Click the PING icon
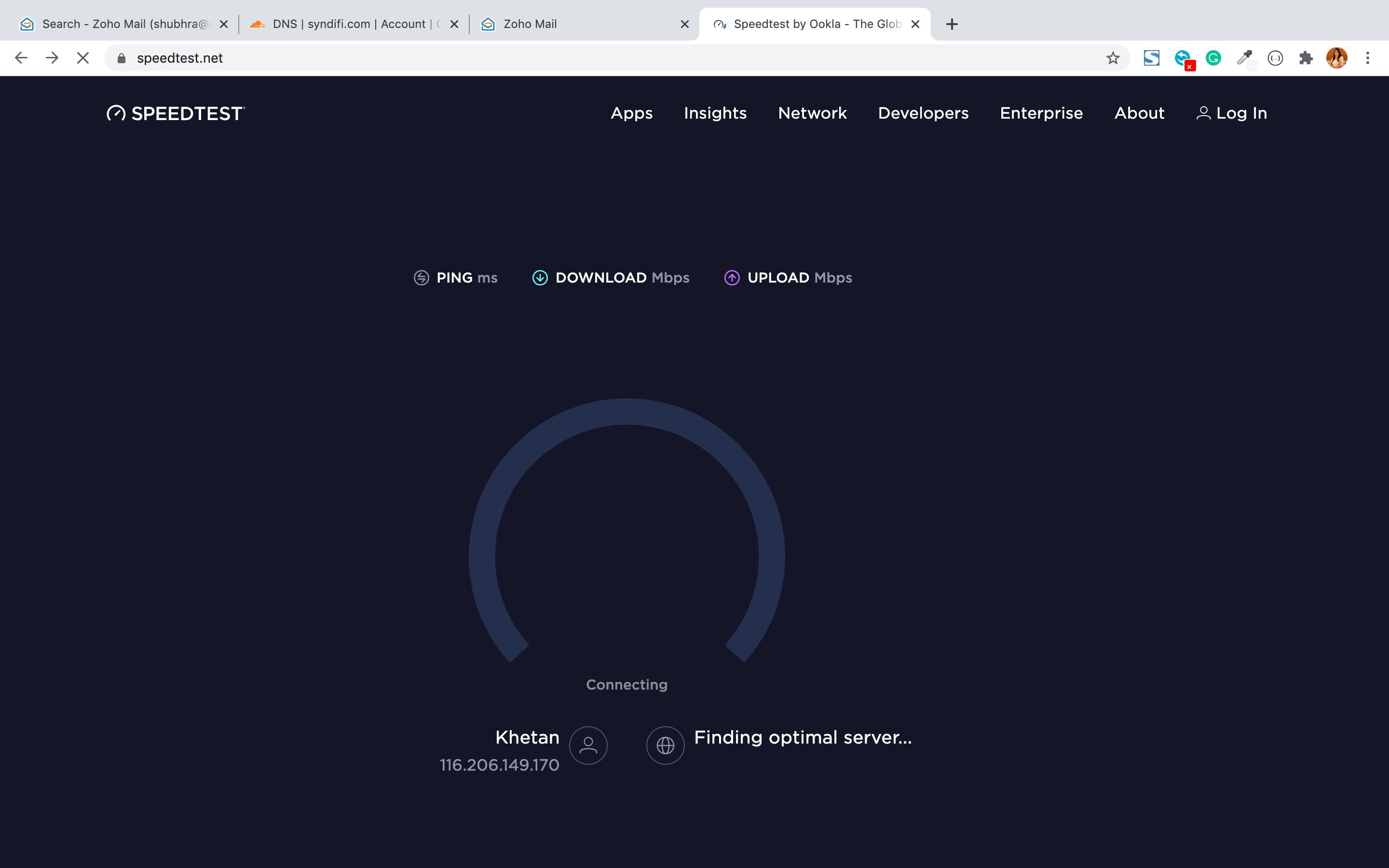 tap(422, 278)
